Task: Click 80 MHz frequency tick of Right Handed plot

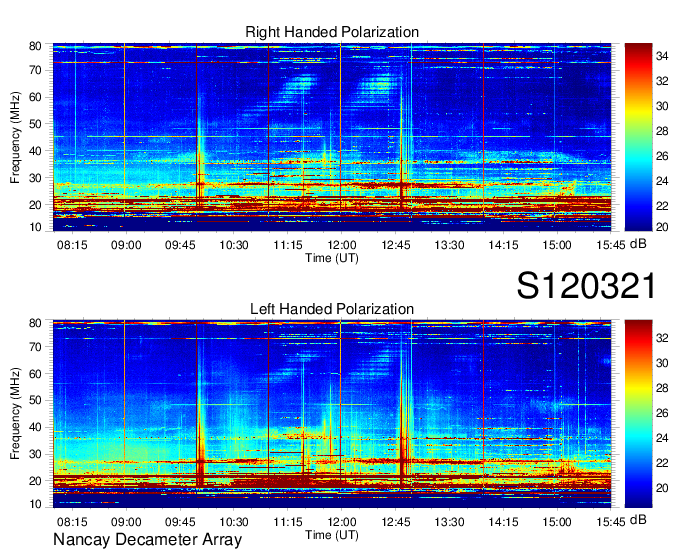Action: [35, 46]
